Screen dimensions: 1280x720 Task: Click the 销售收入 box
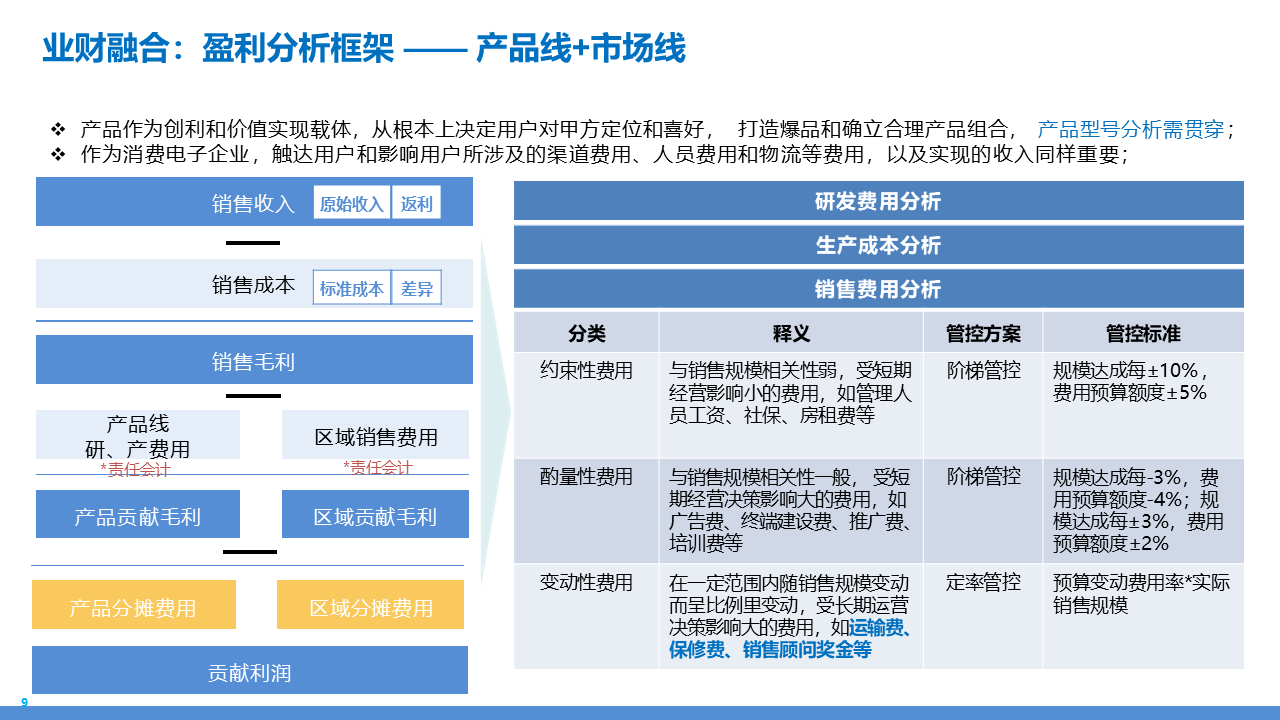tap(254, 203)
